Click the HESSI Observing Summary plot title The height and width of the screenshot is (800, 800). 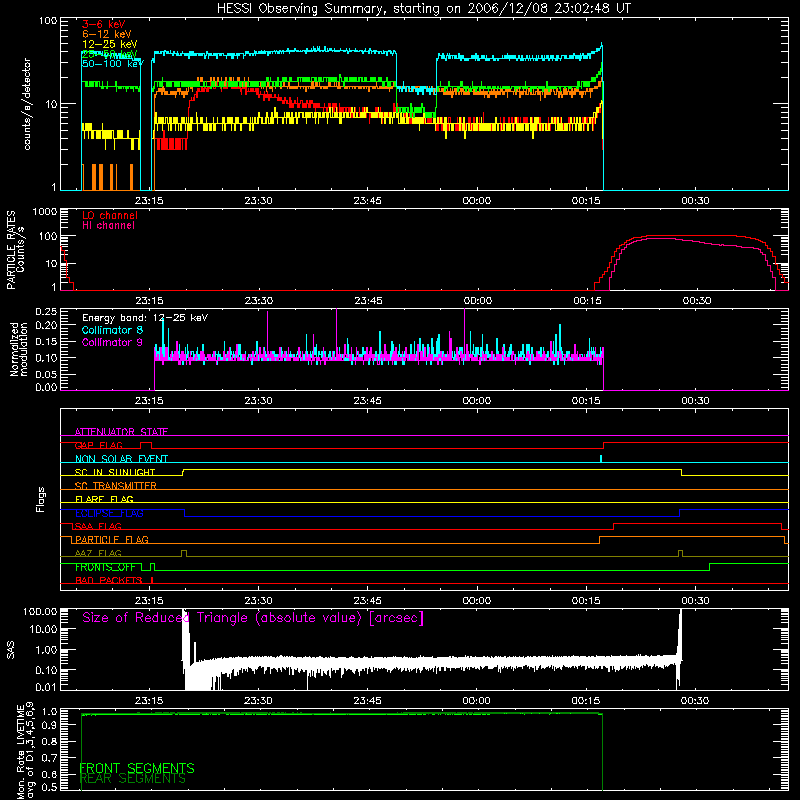[x=424, y=9]
